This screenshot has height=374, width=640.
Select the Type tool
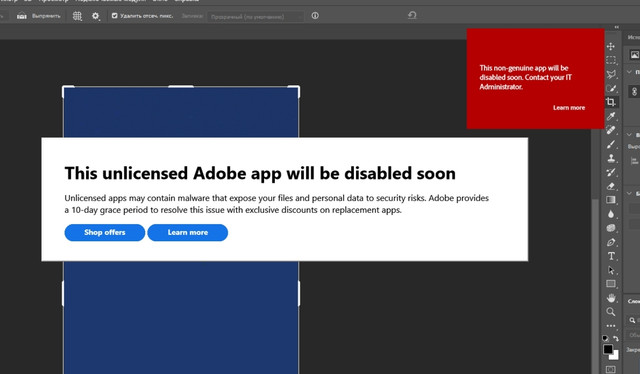(x=611, y=256)
